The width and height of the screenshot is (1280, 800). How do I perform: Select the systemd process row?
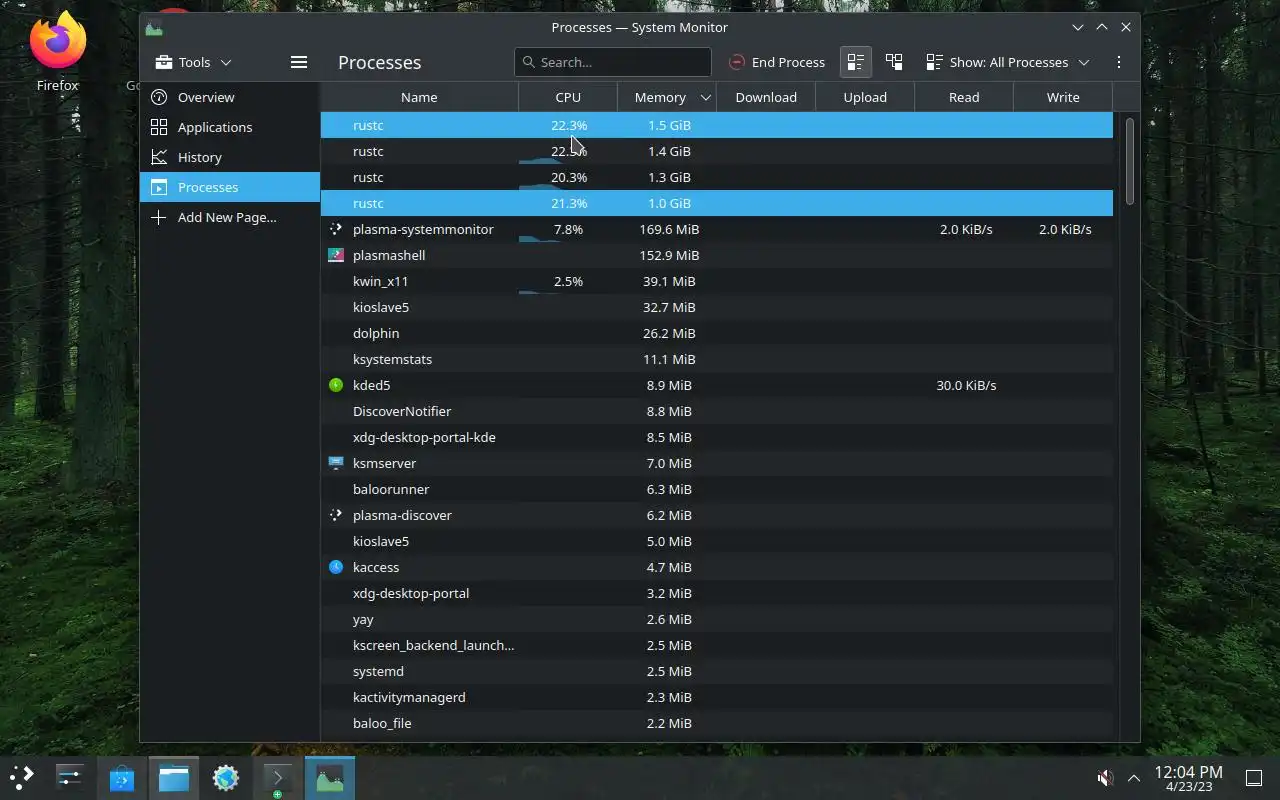[716, 671]
